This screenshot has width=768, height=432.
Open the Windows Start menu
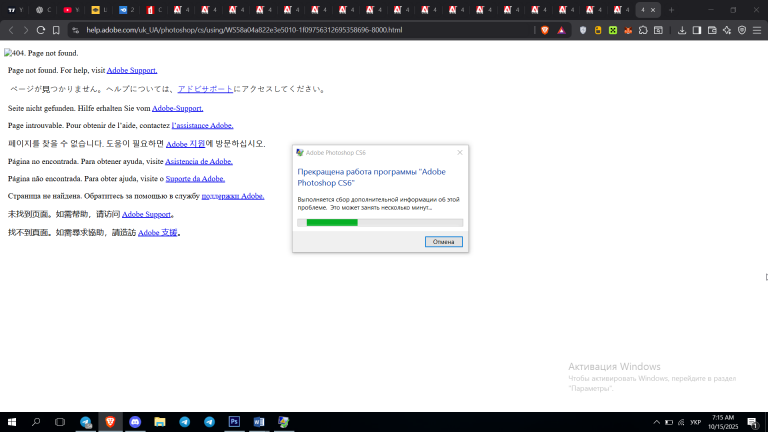point(12,422)
